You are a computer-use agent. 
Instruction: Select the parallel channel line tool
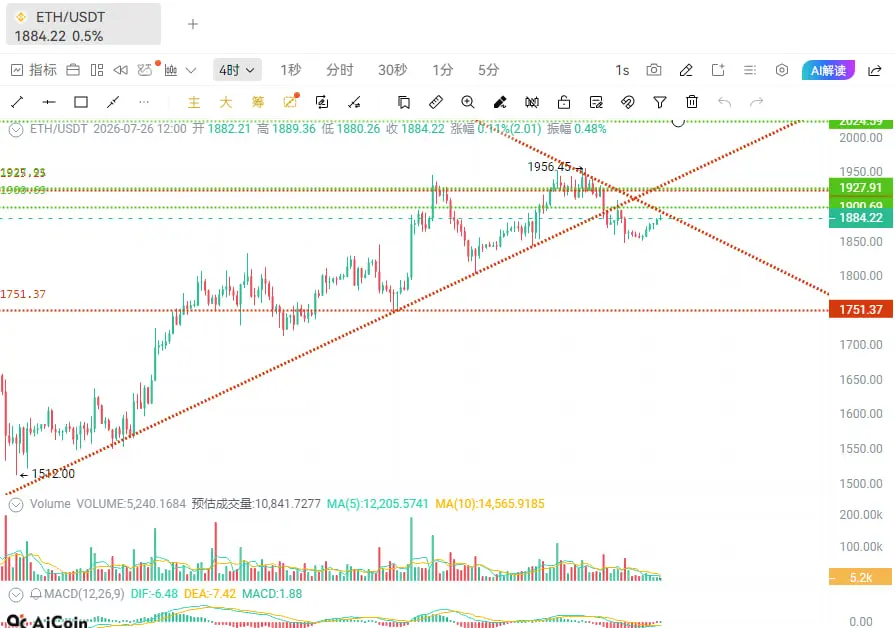[x=113, y=102]
